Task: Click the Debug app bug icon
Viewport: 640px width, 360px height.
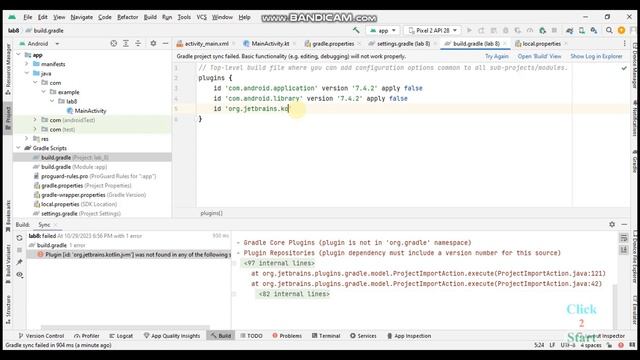Action: 506,31
